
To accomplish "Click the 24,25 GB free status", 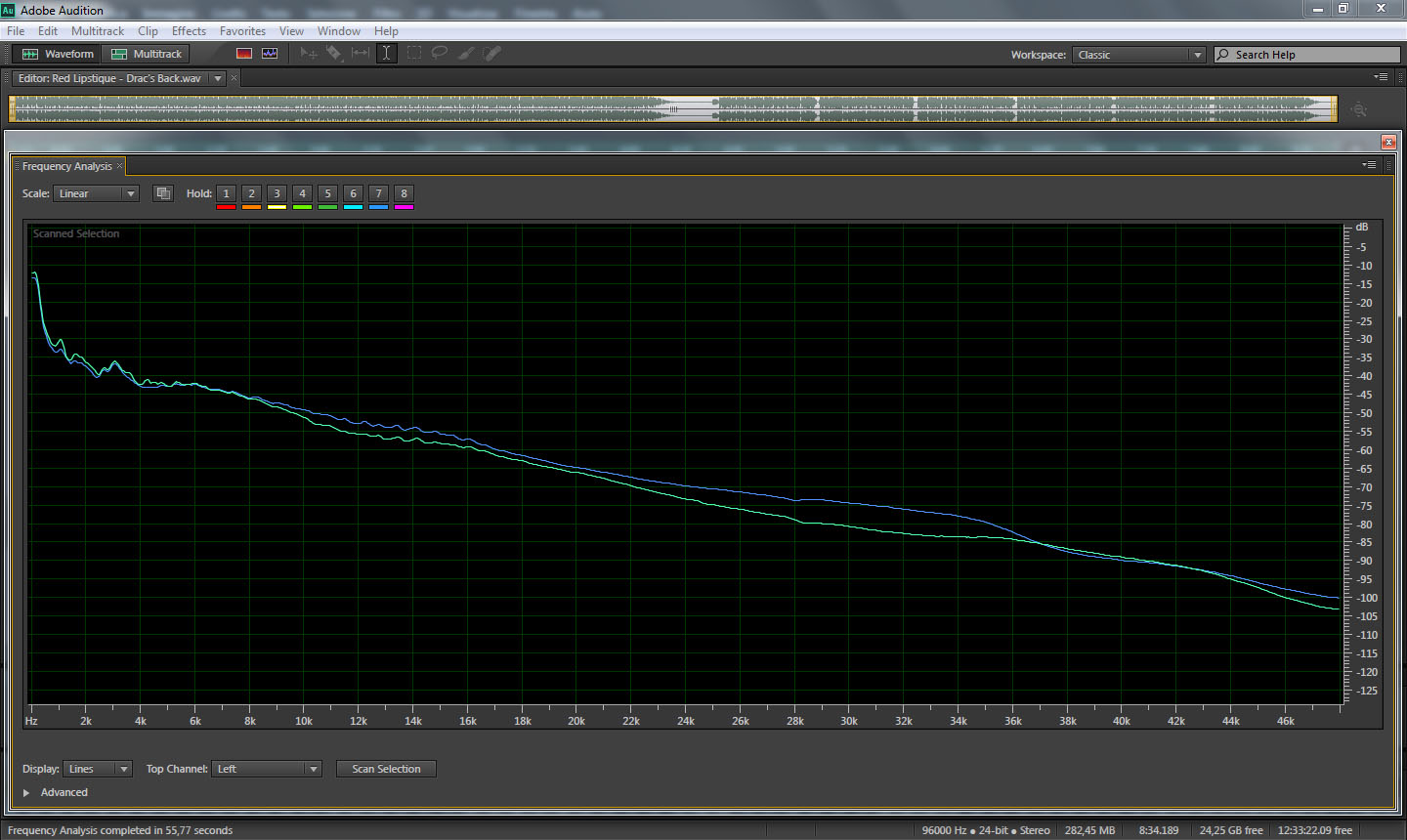I will click(1231, 830).
